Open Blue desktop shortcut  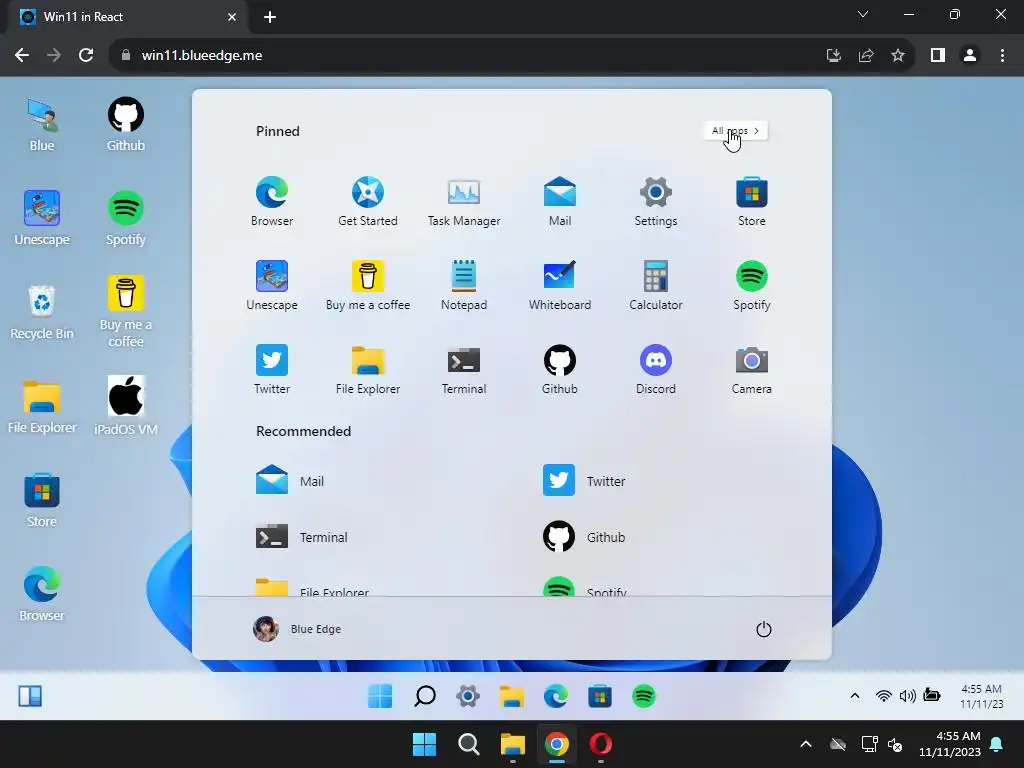pyautogui.click(x=42, y=125)
